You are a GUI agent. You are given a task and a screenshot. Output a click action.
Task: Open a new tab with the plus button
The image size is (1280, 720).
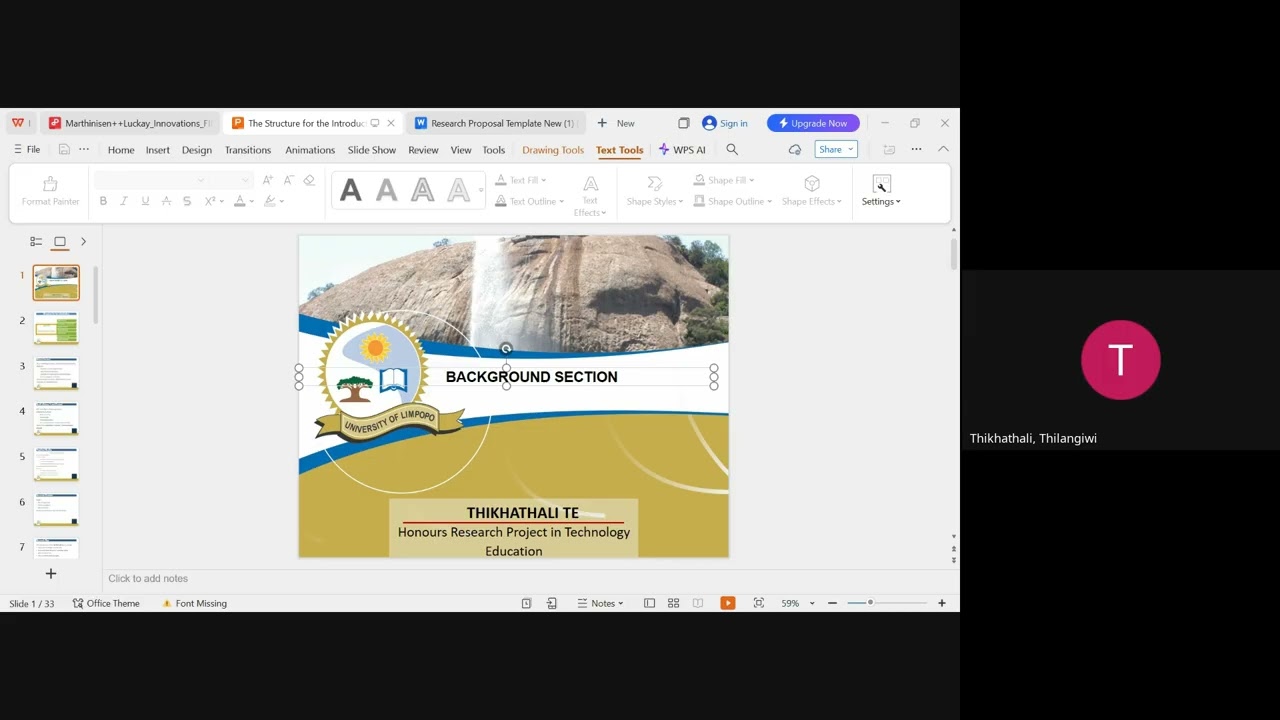(x=602, y=123)
